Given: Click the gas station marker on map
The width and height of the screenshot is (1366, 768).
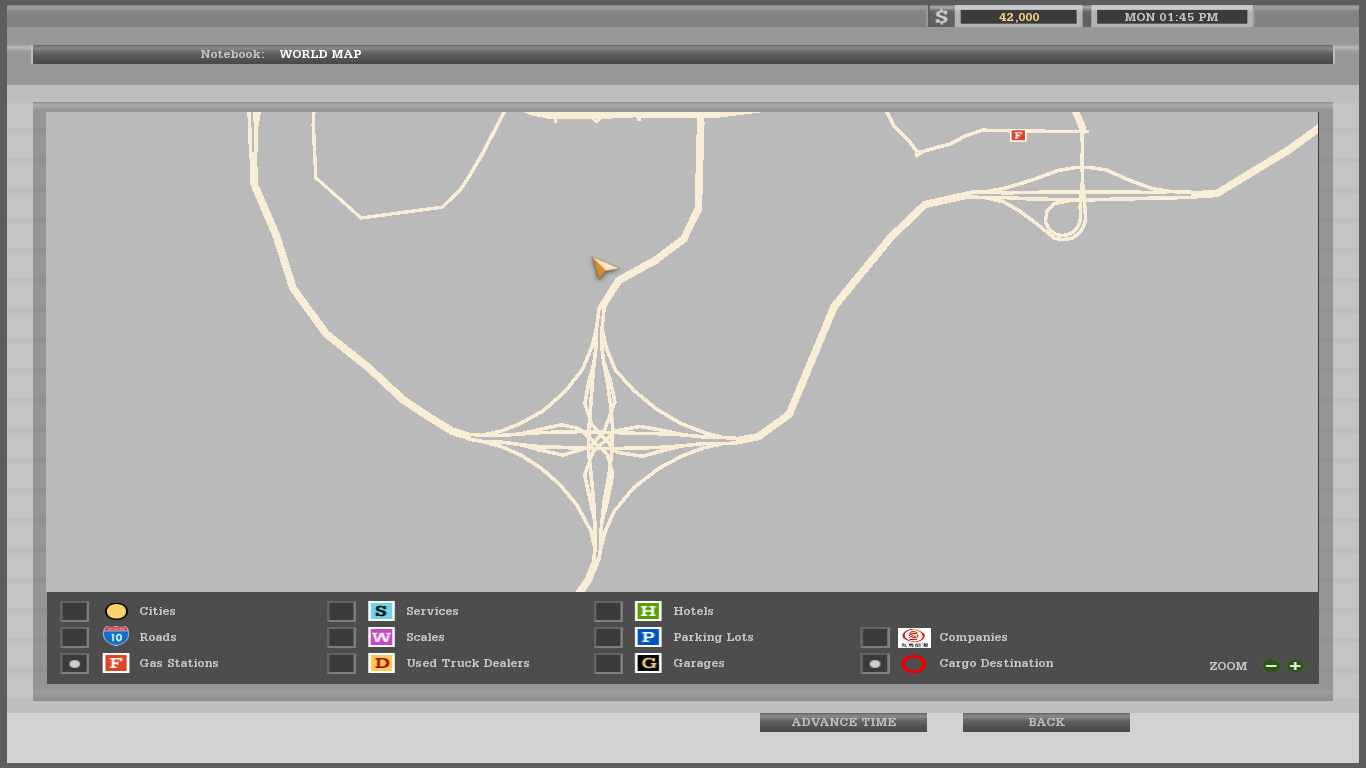Looking at the screenshot, I should click(1018, 135).
